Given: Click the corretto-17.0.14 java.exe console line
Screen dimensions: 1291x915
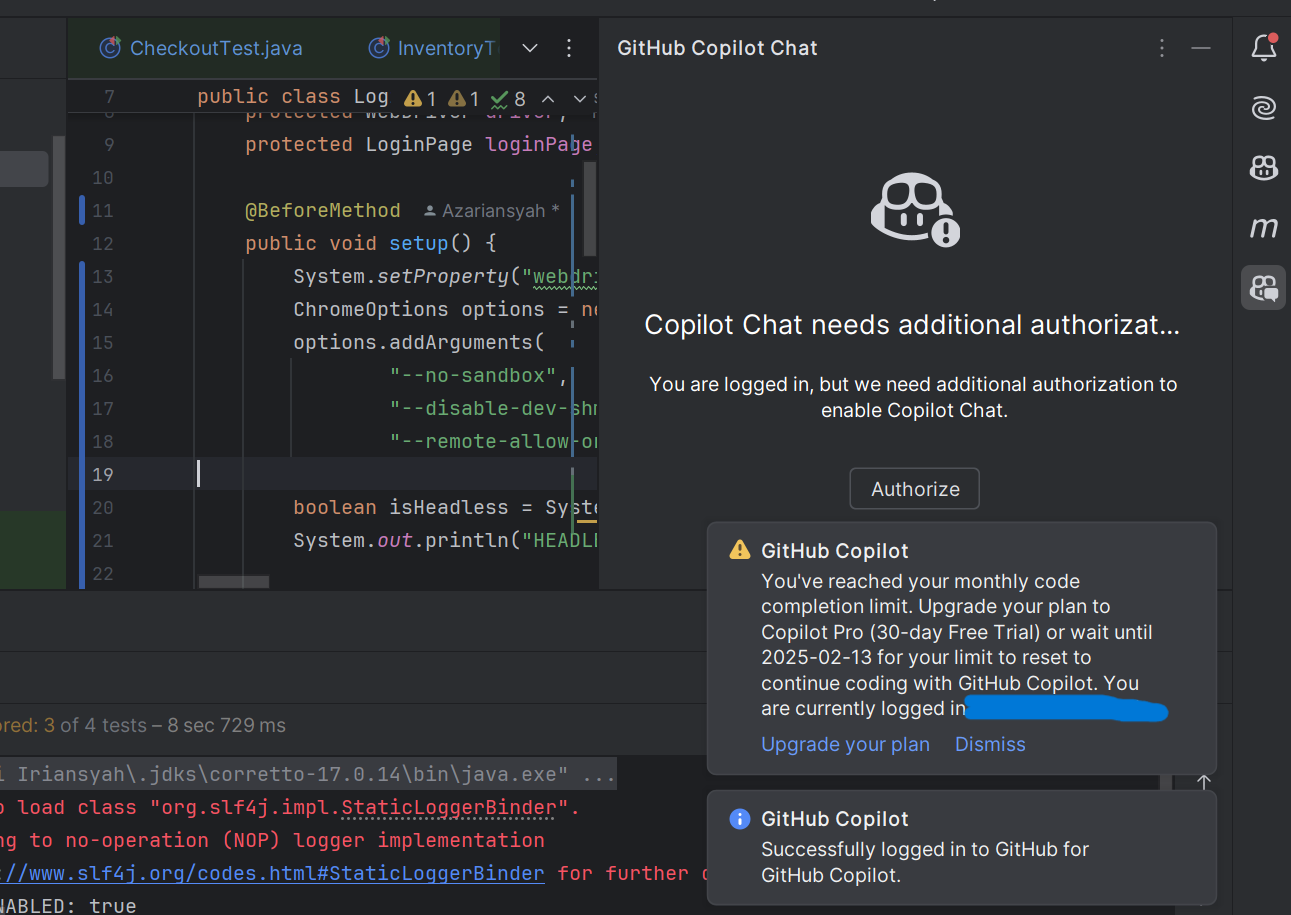Looking at the screenshot, I should click(x=308, y=774).
